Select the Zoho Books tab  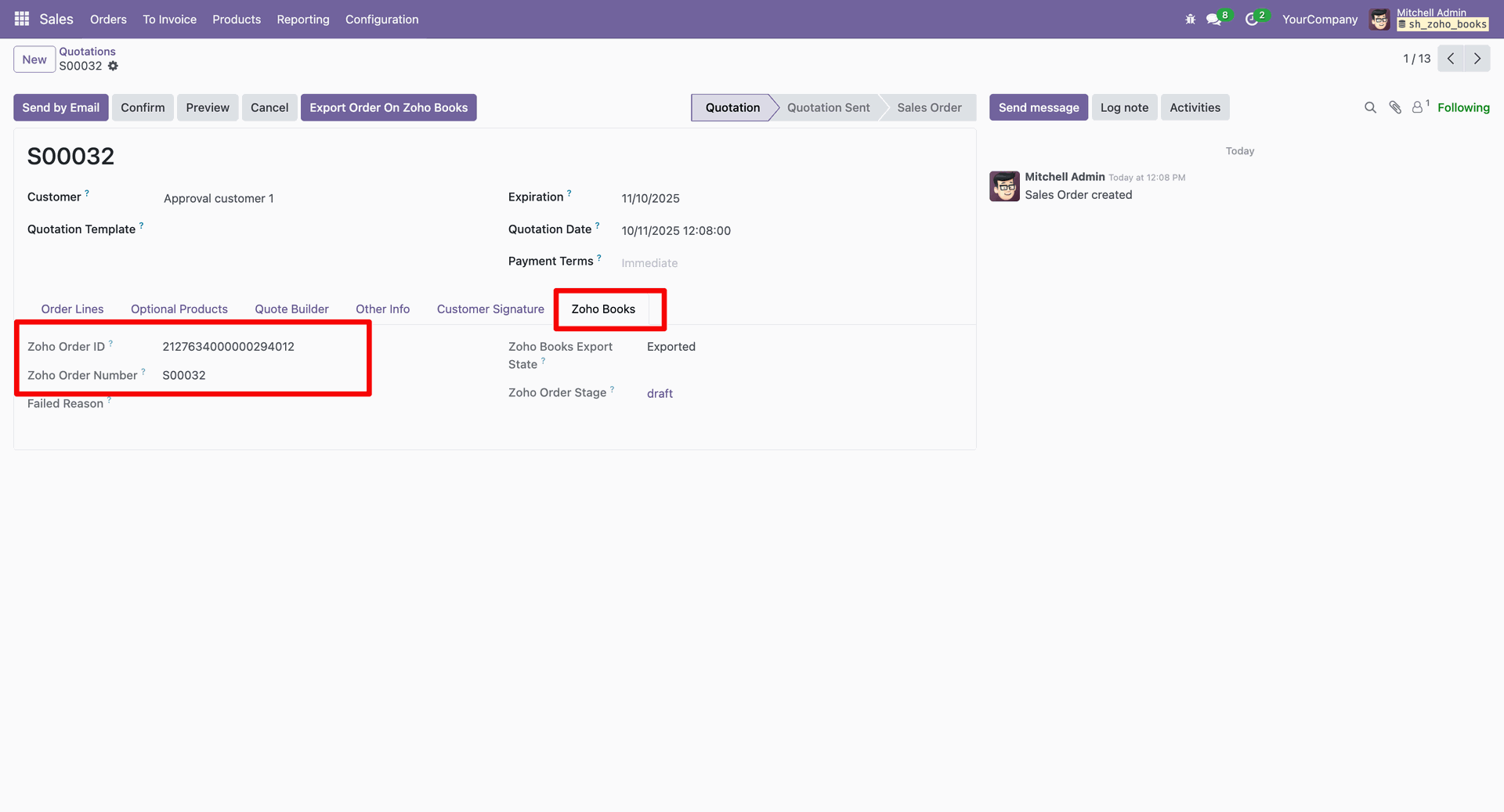(x=603, y=309)
